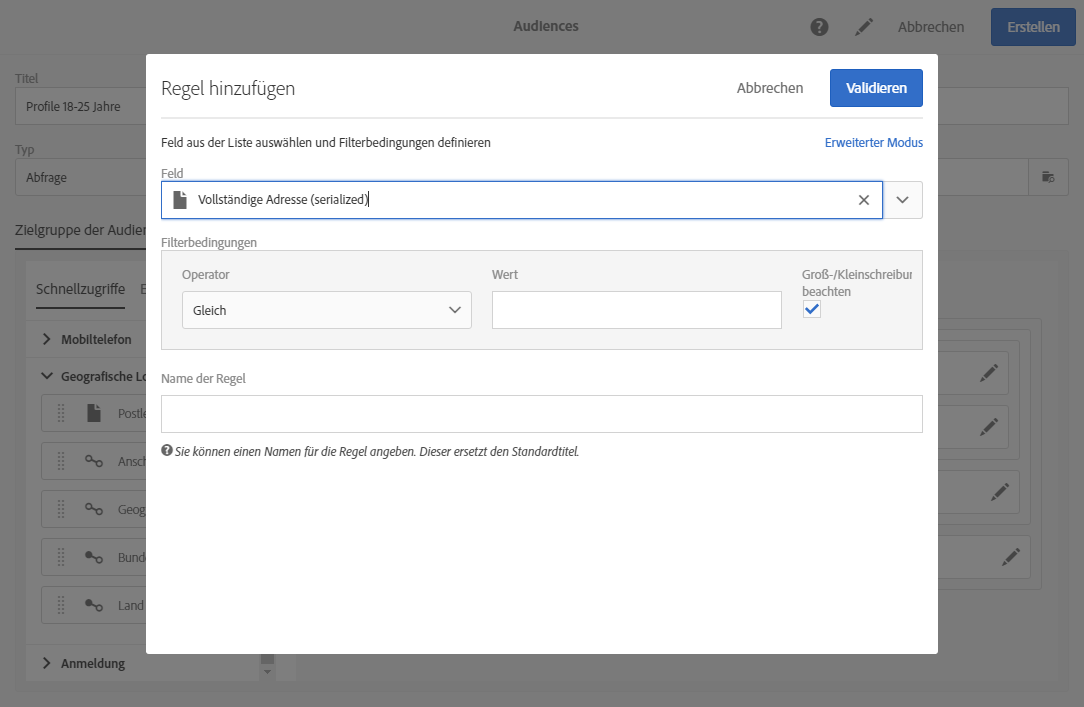The image size is (1084, 707).
Task: Switch to Schnellzugriffe tab
Action: (80, 289)
